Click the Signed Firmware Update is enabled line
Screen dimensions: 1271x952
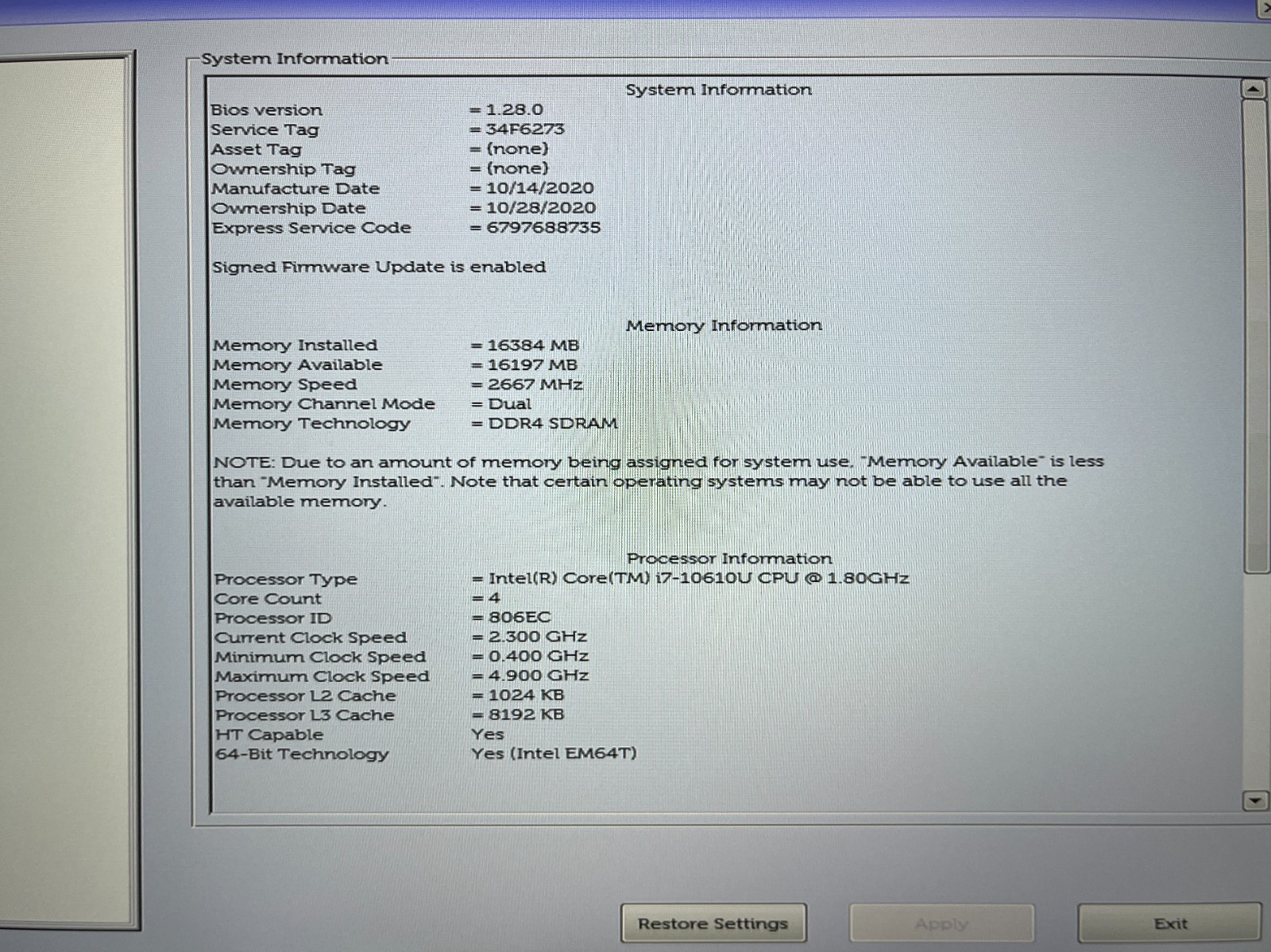click(x=379, y=267)
